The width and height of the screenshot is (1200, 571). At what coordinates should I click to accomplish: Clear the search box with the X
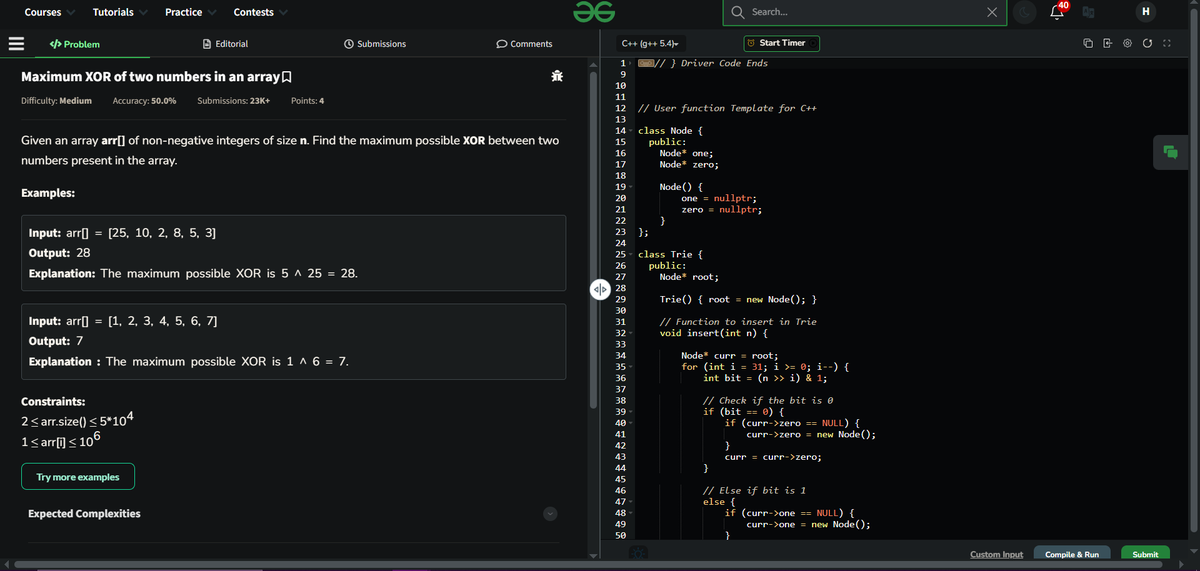991,12
